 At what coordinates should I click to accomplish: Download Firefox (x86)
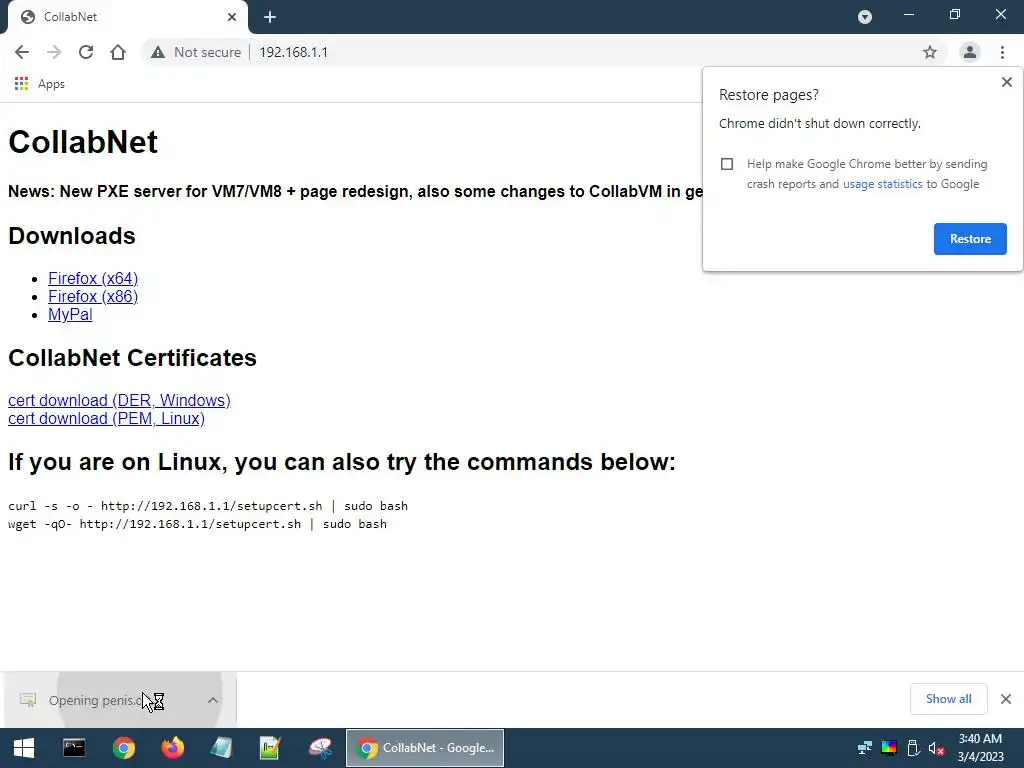click(93, 296)
